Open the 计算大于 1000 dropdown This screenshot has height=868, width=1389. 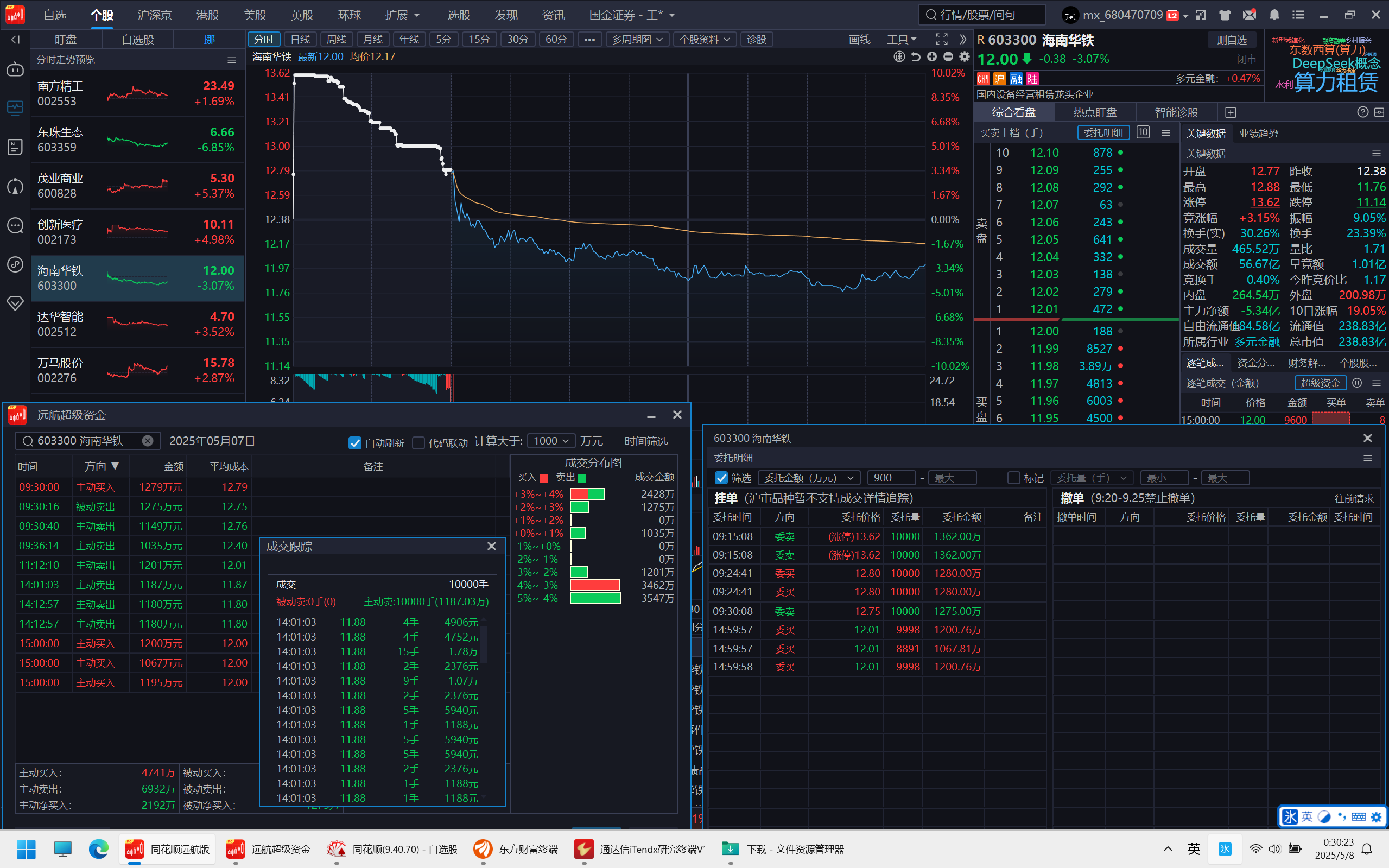point(551,441)
